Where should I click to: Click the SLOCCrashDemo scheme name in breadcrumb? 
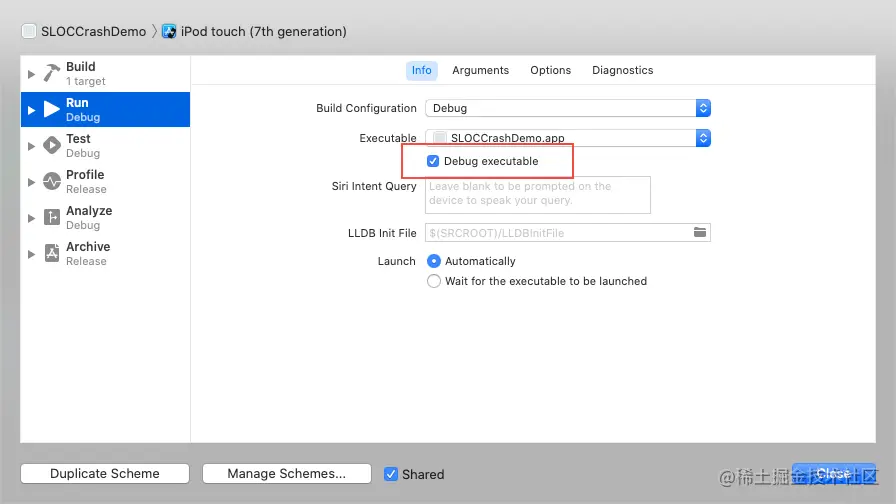[94, 31]
